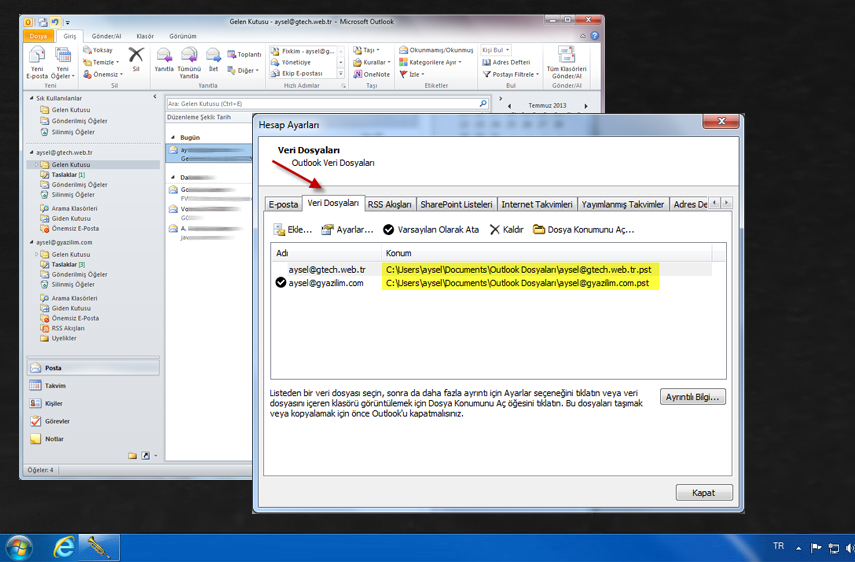
Task: Open the Posta navigation button
Action: coord(93,368)
